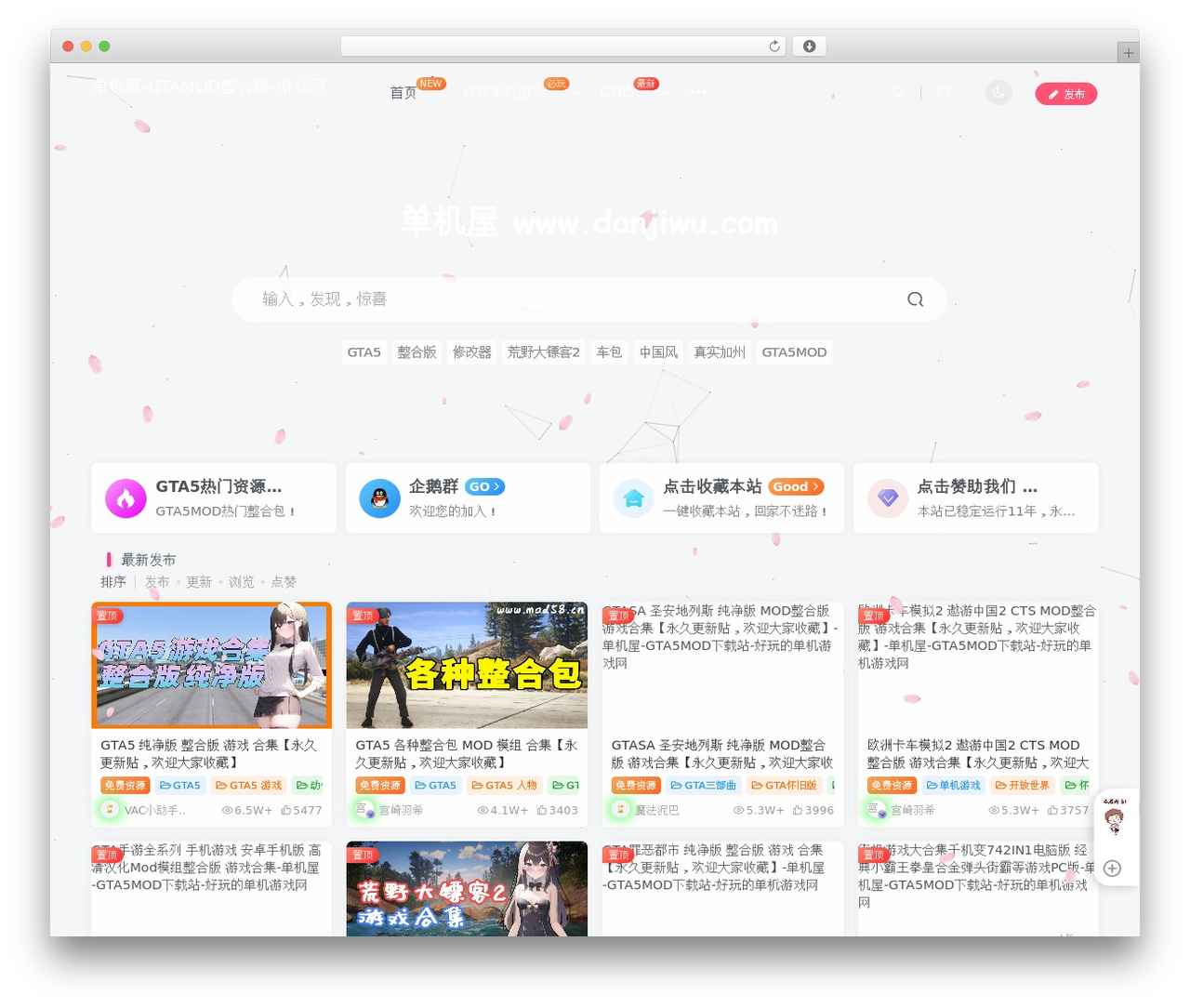Click the GTA三部曲 folder tag
This screenshot has width=1190, height=1008.
pos(703,786)
